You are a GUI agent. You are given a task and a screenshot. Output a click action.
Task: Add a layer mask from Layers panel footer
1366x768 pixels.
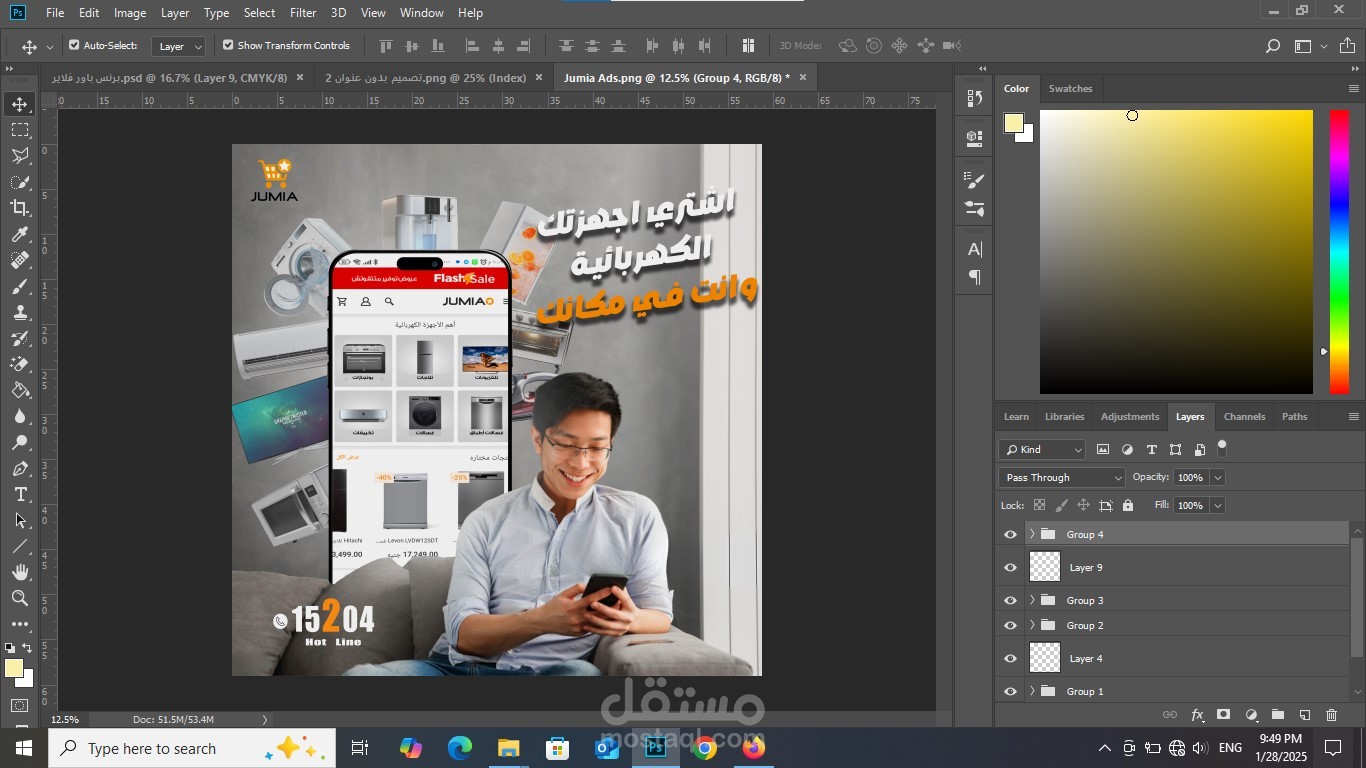[1223, 715]
